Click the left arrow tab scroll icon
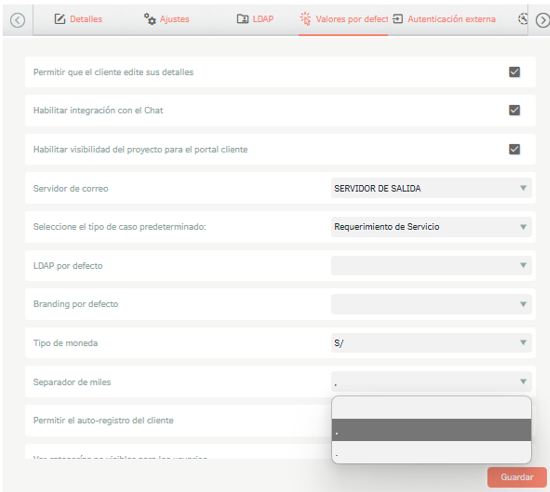The width and height of the screenshot is (550, 492). point(17,20)
